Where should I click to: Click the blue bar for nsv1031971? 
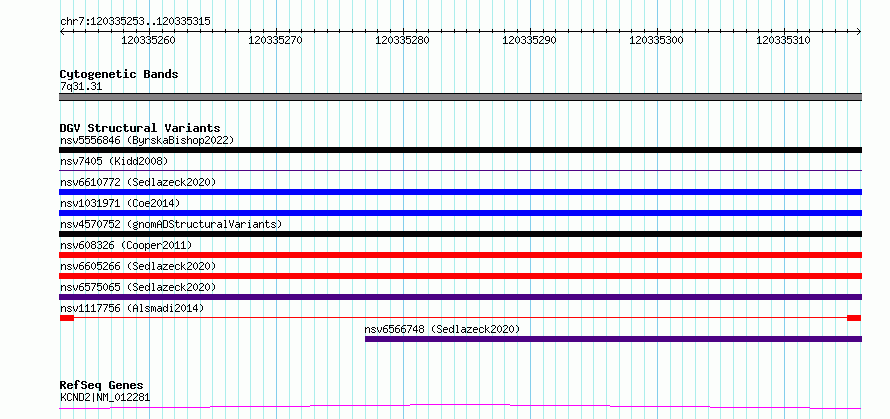click(460, 213)
